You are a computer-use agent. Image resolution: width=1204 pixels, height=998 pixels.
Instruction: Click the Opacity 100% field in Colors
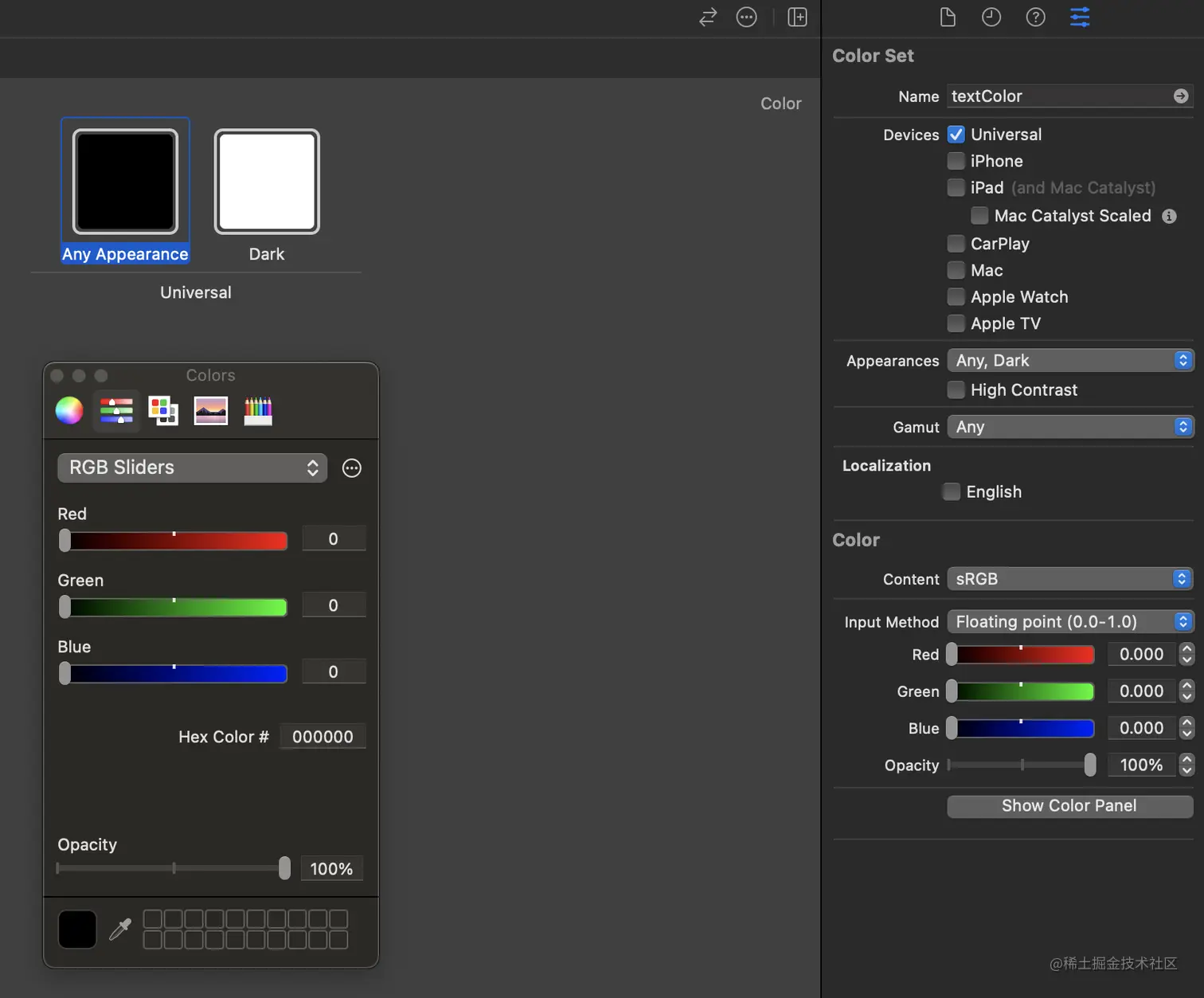click(331, 869)
